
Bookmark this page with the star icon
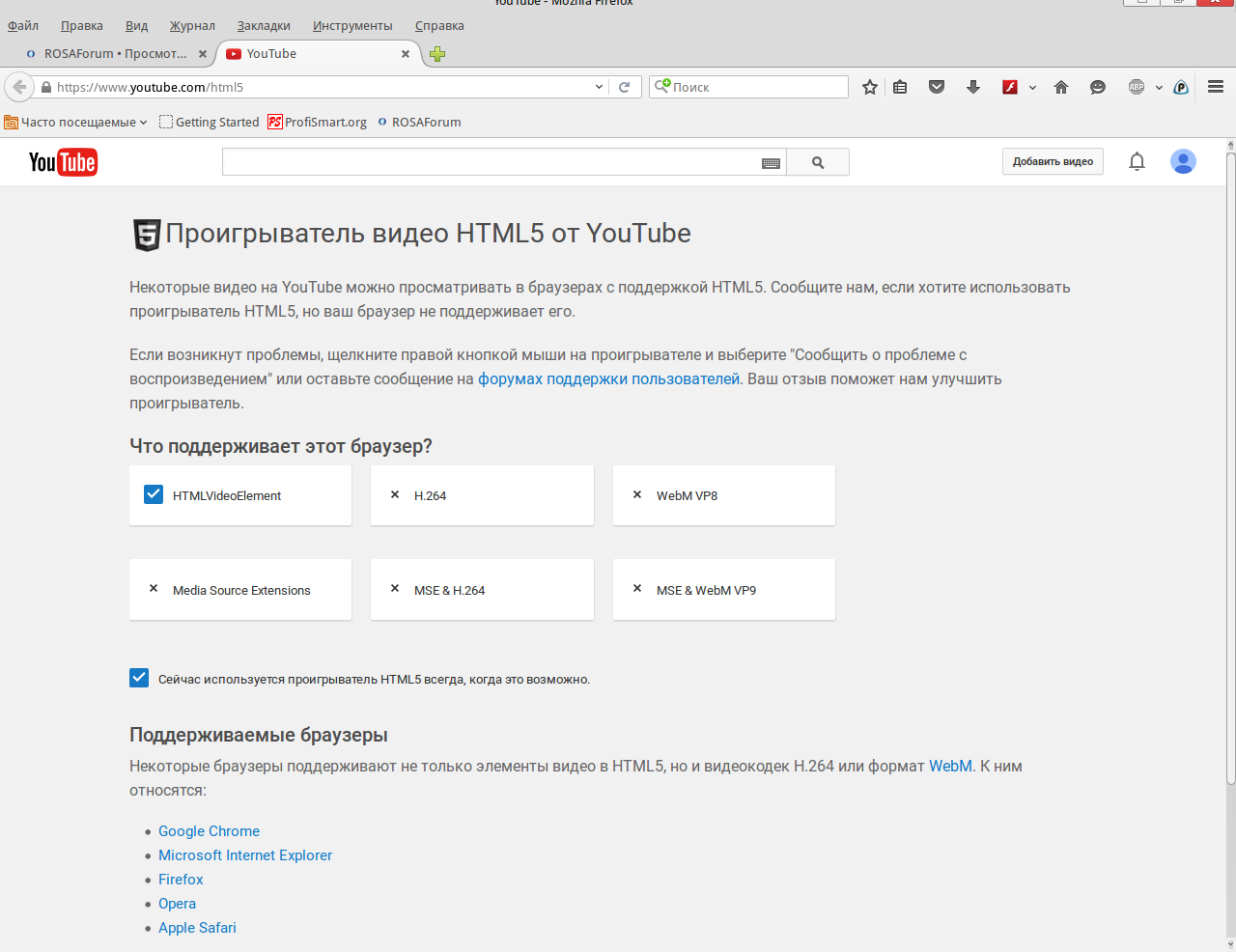tap(870, 87)
